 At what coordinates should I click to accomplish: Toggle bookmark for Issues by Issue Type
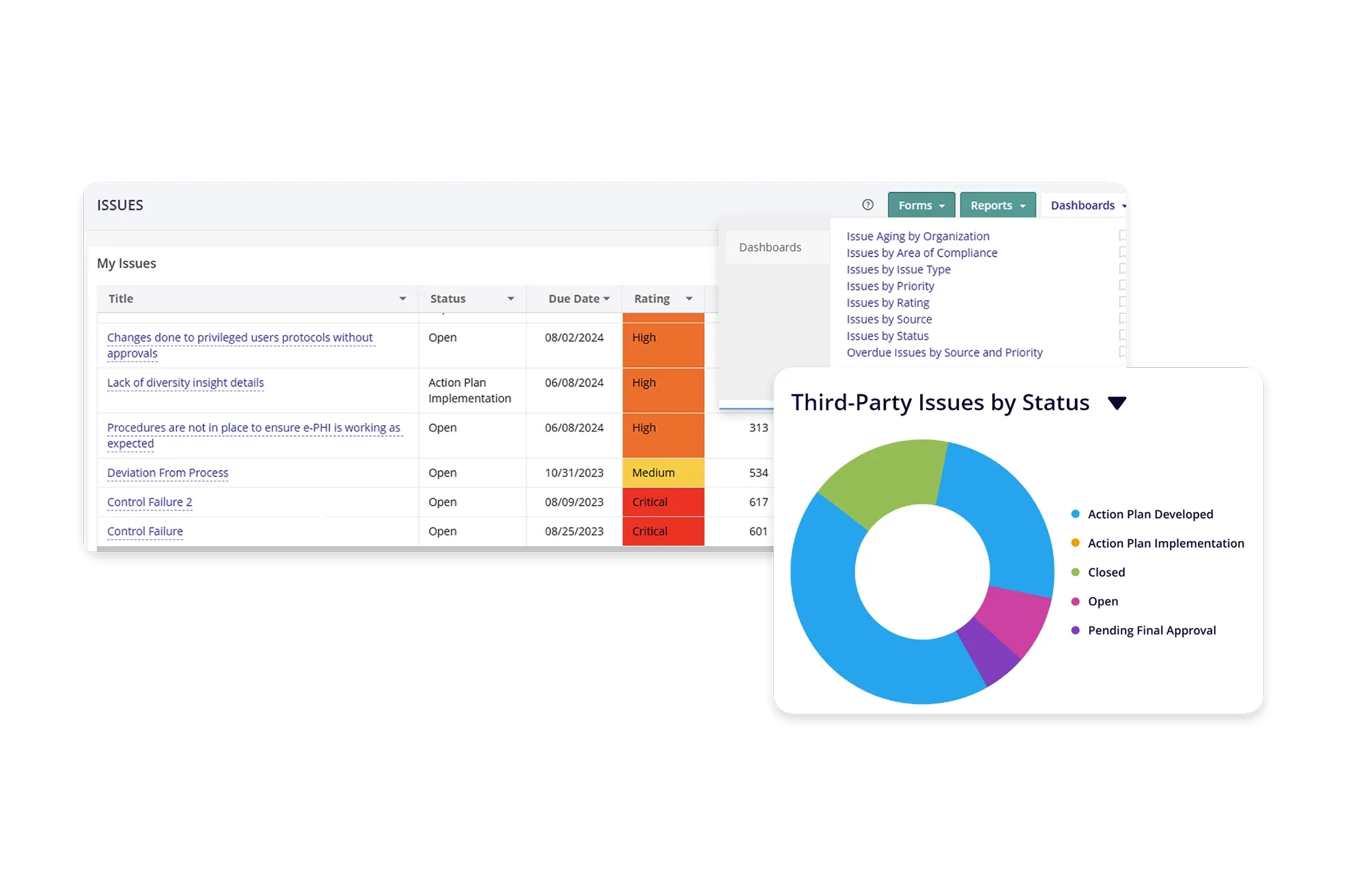pyautogui.click(x=1122, y=269)
